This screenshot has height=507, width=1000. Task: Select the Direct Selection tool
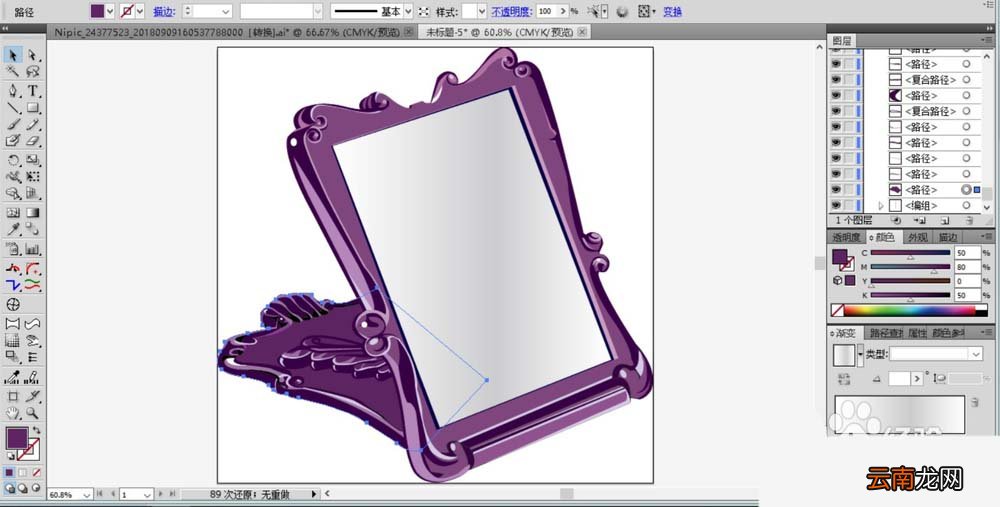33,55
